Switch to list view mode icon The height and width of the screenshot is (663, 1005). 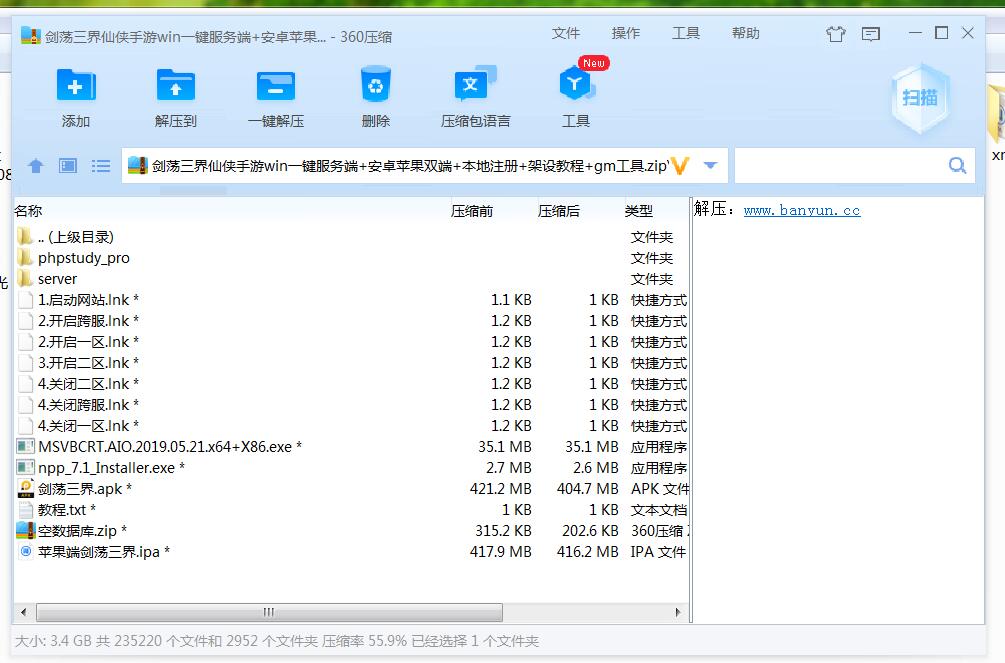[101, 166]
